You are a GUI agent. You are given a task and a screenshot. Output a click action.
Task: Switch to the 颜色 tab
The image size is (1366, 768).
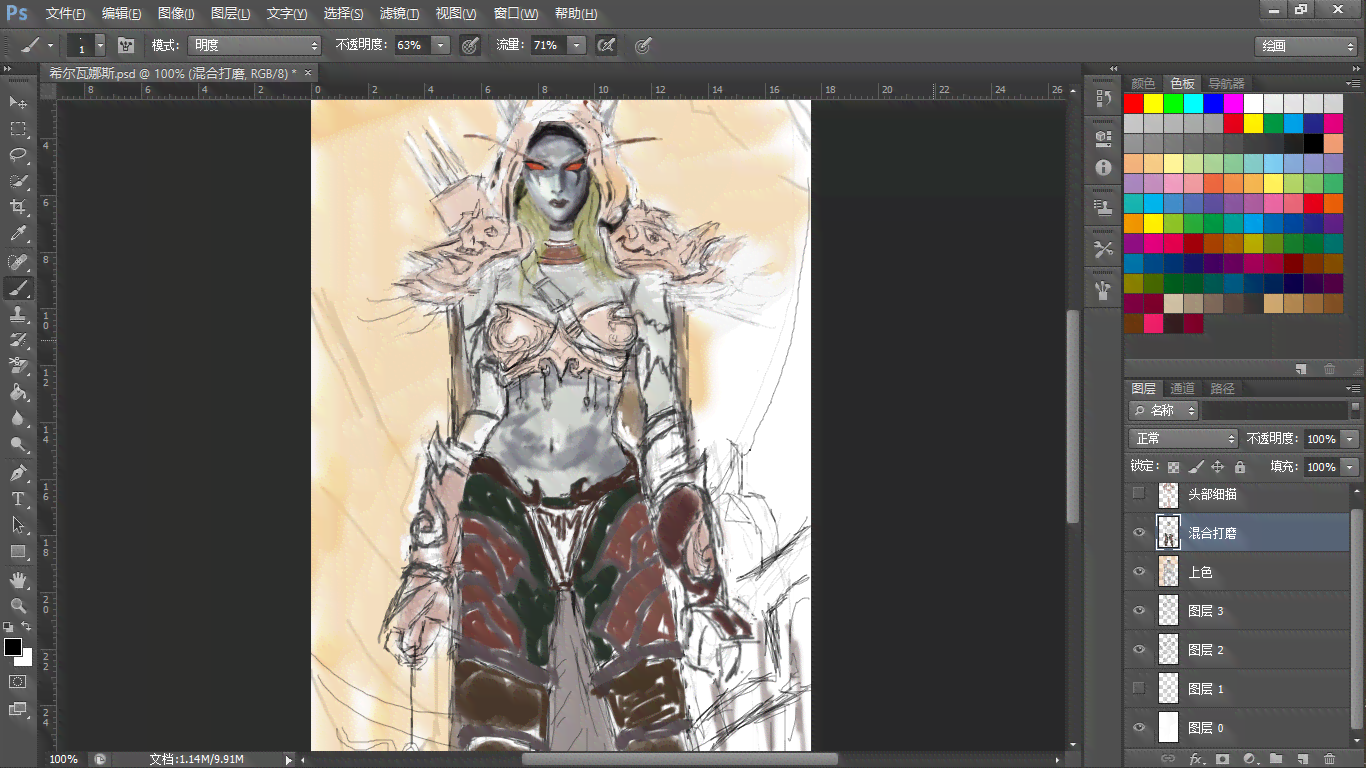(1143, 83)
